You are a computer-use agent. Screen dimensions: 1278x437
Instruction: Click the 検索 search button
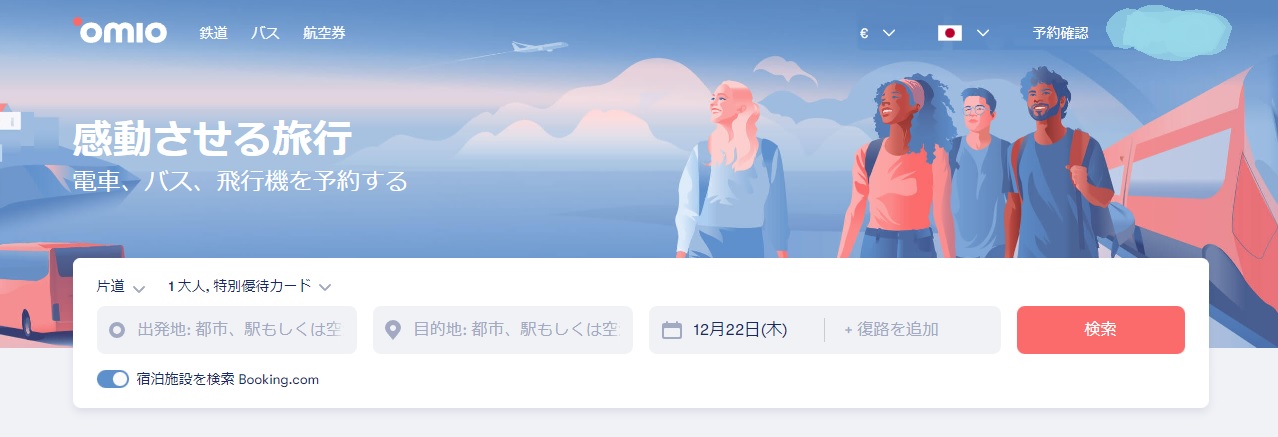1101,330
